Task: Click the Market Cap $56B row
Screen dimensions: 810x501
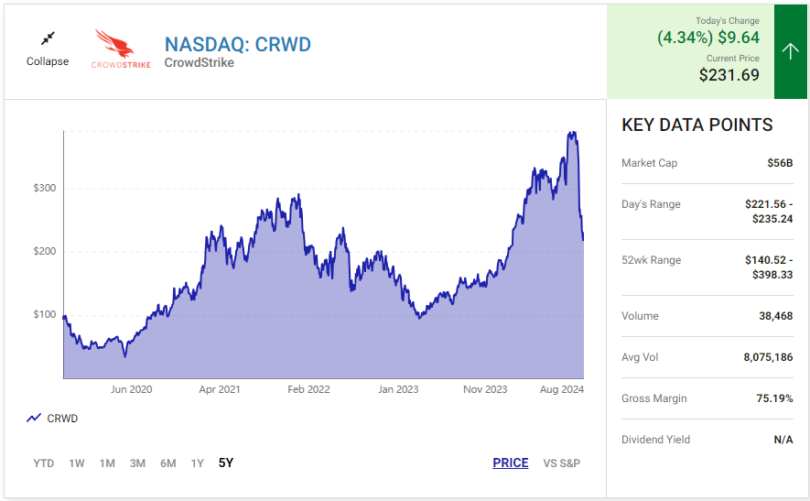Action: [707, 163]
